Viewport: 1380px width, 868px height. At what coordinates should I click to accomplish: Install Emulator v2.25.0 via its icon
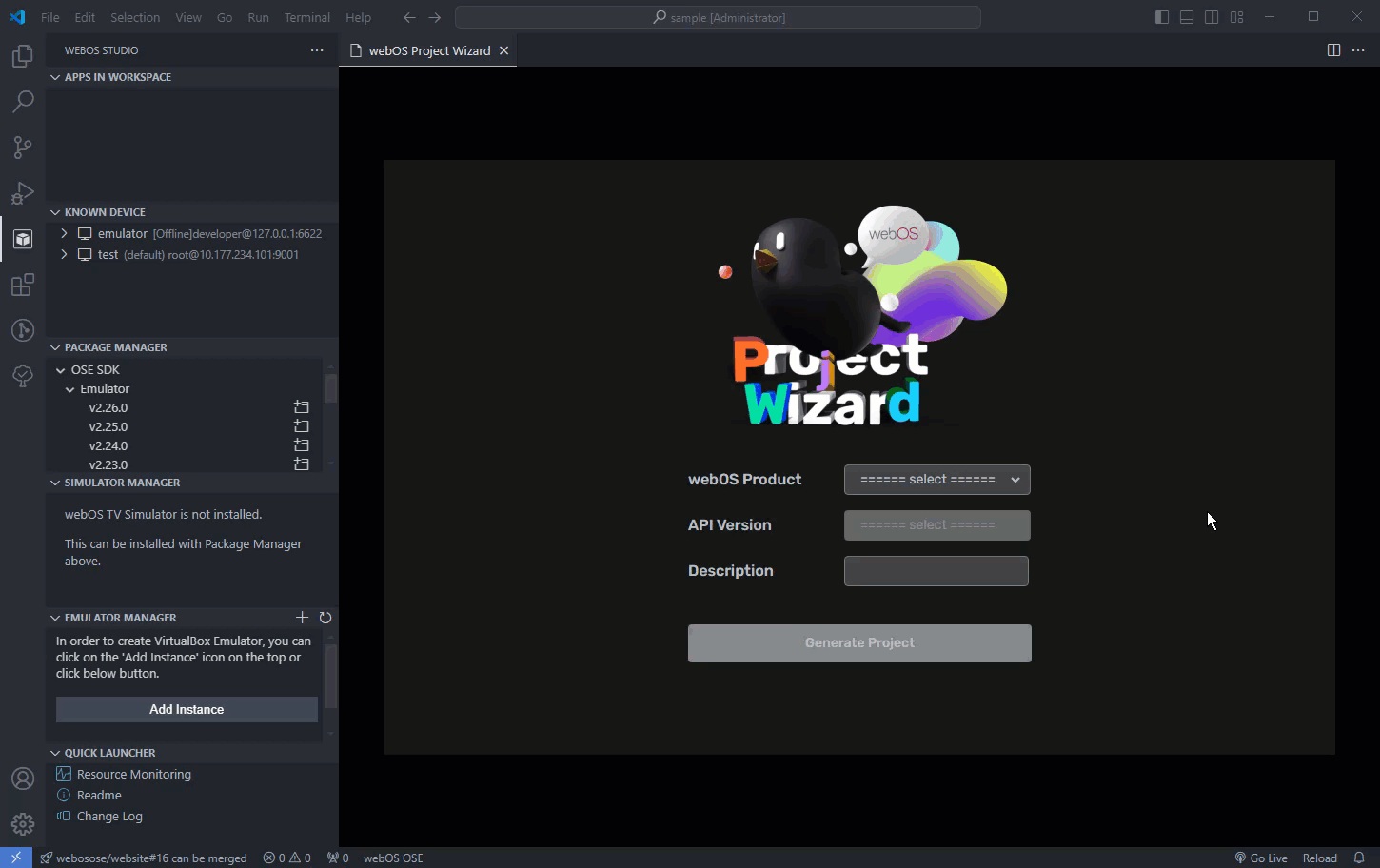(x=302, y=426)
